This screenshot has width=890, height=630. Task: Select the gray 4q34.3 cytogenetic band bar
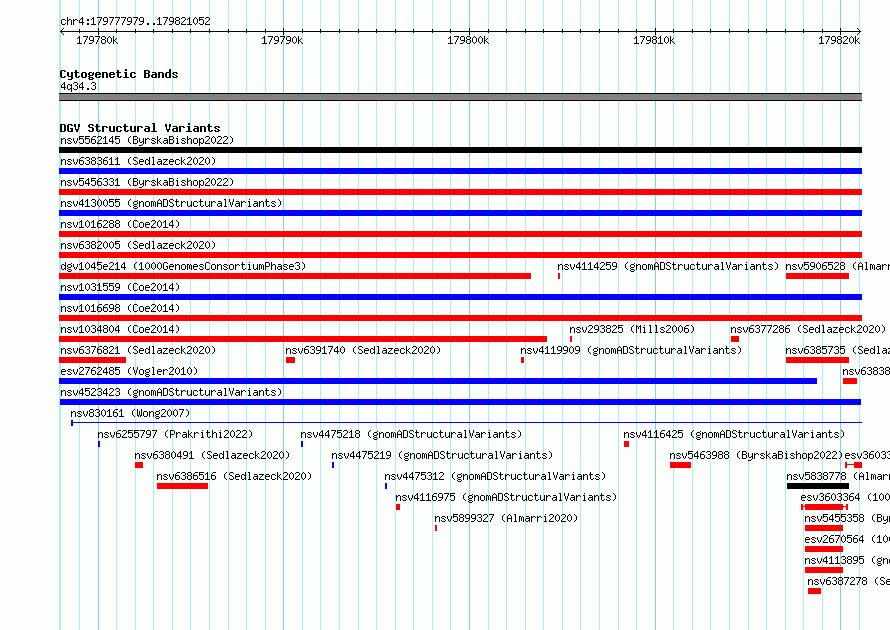(460, 97)
